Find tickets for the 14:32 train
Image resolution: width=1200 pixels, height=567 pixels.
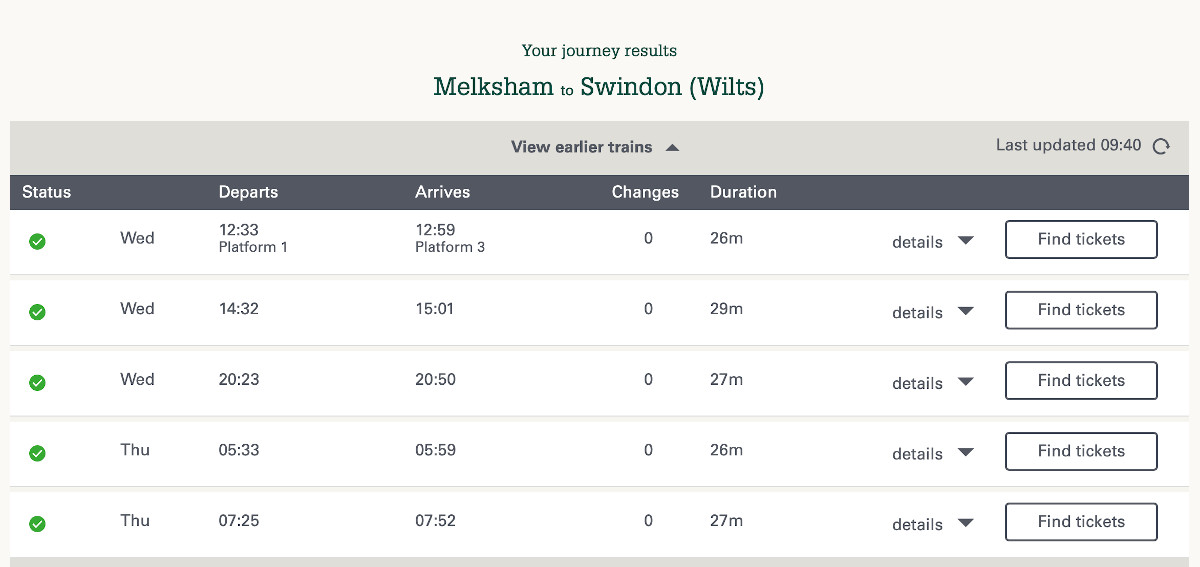(x=1080, y=310)
